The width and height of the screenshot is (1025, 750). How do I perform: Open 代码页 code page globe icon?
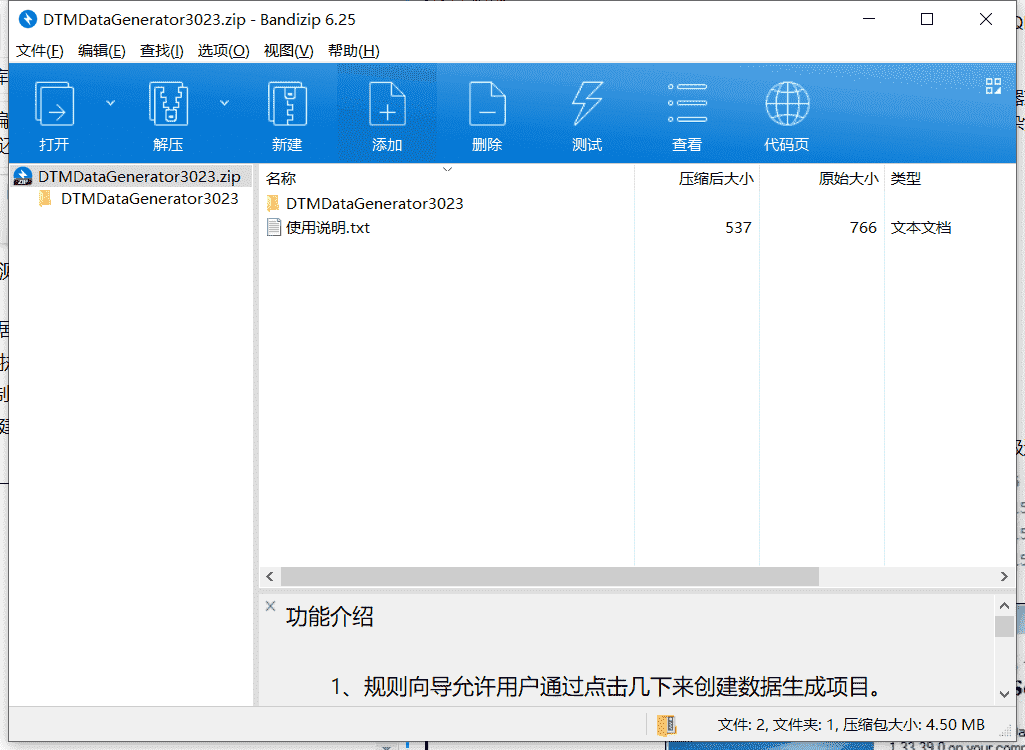coord(787,103)
